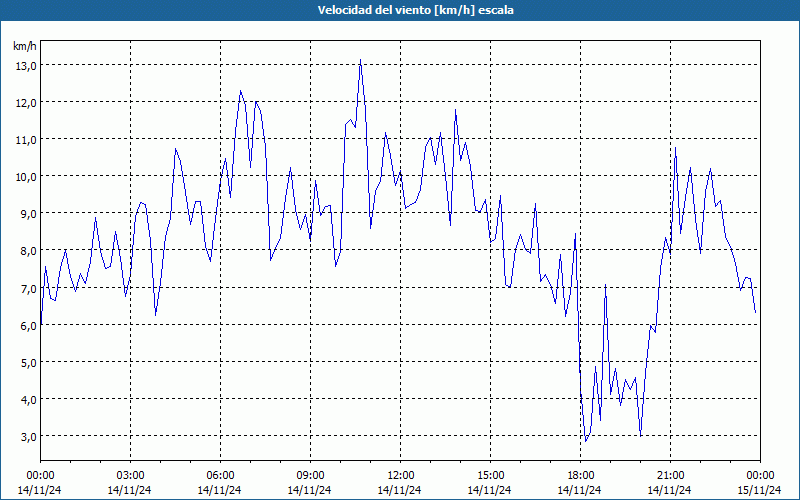Click the 13,0 y-axis label
Viewport: 800px width, 500px height.
point(25,65)
